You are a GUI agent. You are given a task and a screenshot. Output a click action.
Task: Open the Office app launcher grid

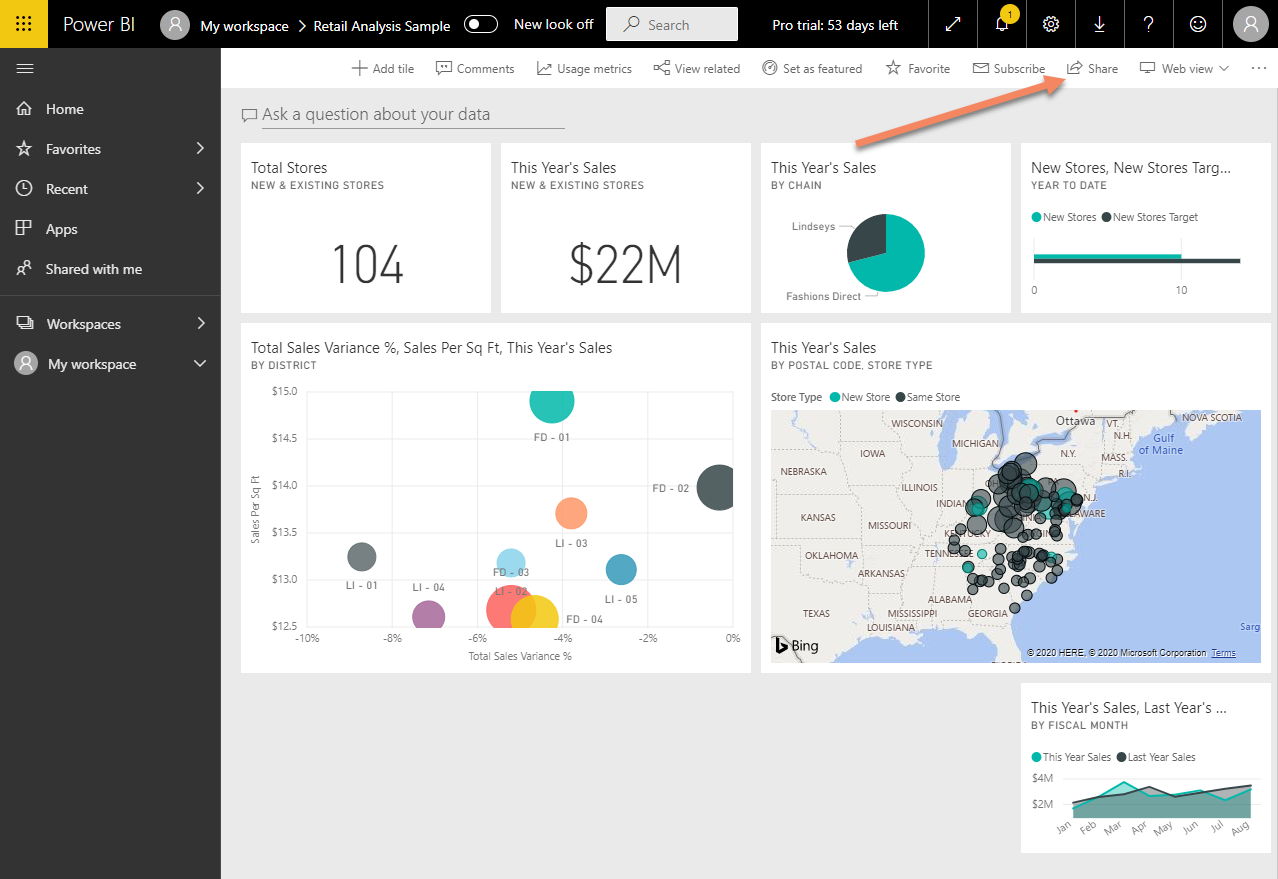click(23, 23)
